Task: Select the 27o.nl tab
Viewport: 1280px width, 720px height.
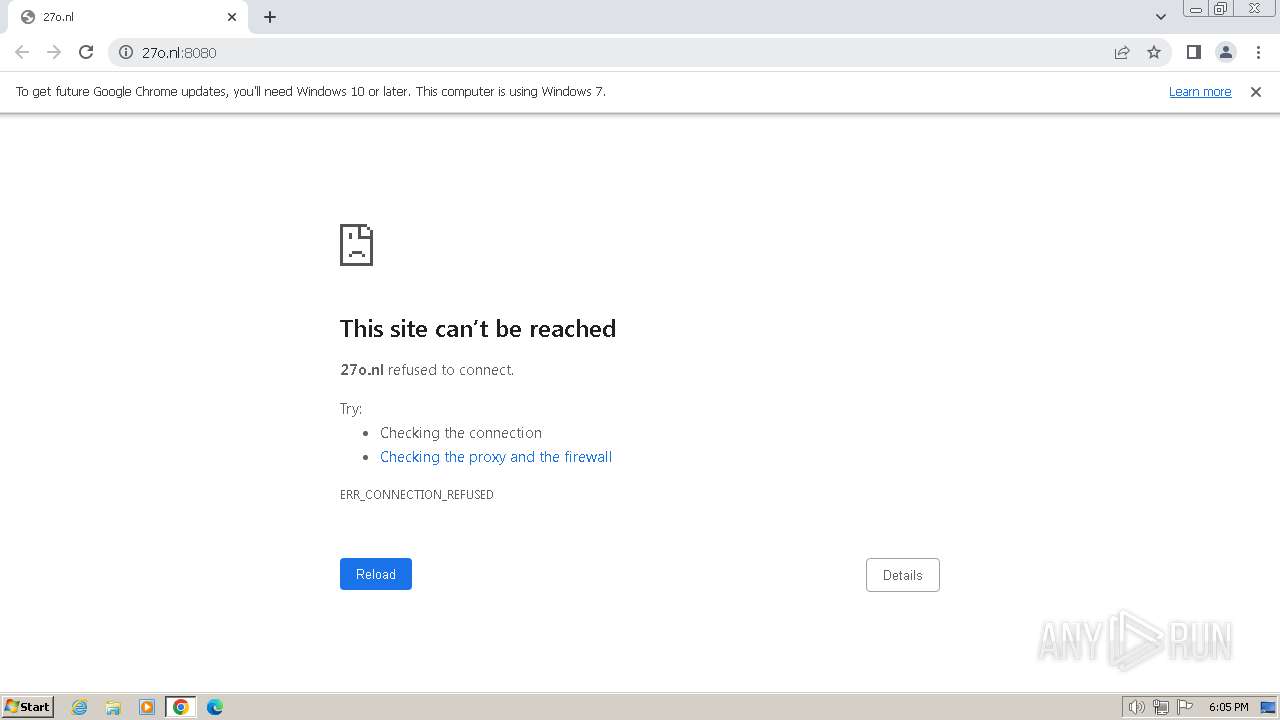Action: pyautogui.click(x=128, y=17)
